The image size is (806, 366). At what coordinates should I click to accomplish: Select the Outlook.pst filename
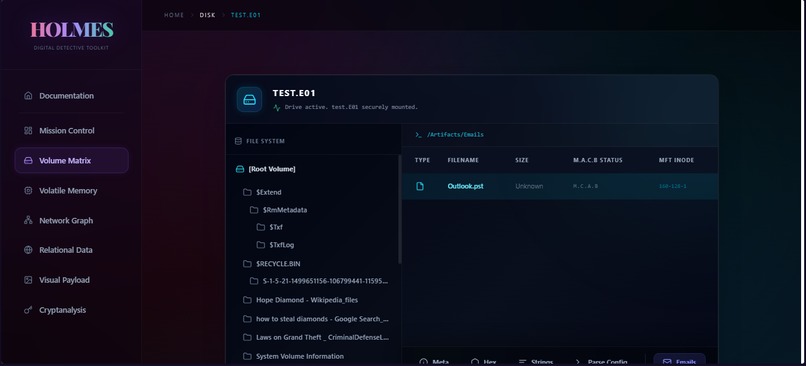[465, 186]
